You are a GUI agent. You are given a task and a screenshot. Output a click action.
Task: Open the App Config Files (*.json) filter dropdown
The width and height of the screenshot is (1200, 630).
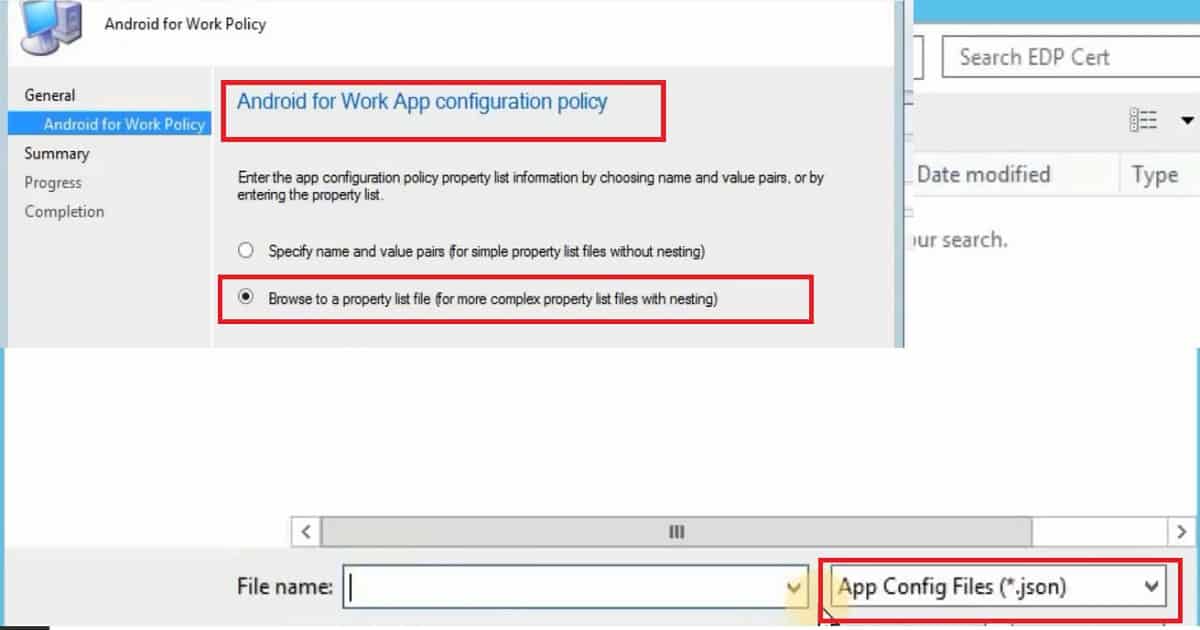[998, 587]
